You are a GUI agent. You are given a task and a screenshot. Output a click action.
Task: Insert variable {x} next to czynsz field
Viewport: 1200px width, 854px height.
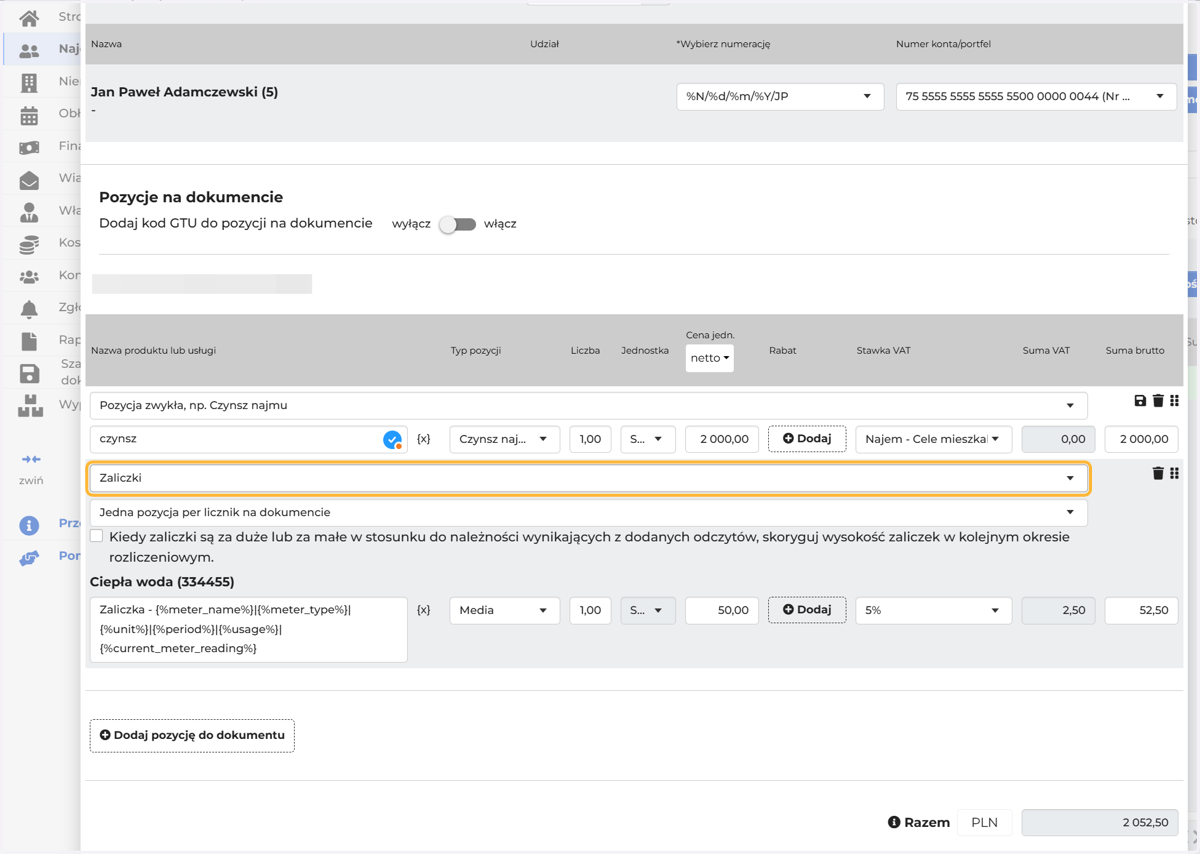pos(424,439)
